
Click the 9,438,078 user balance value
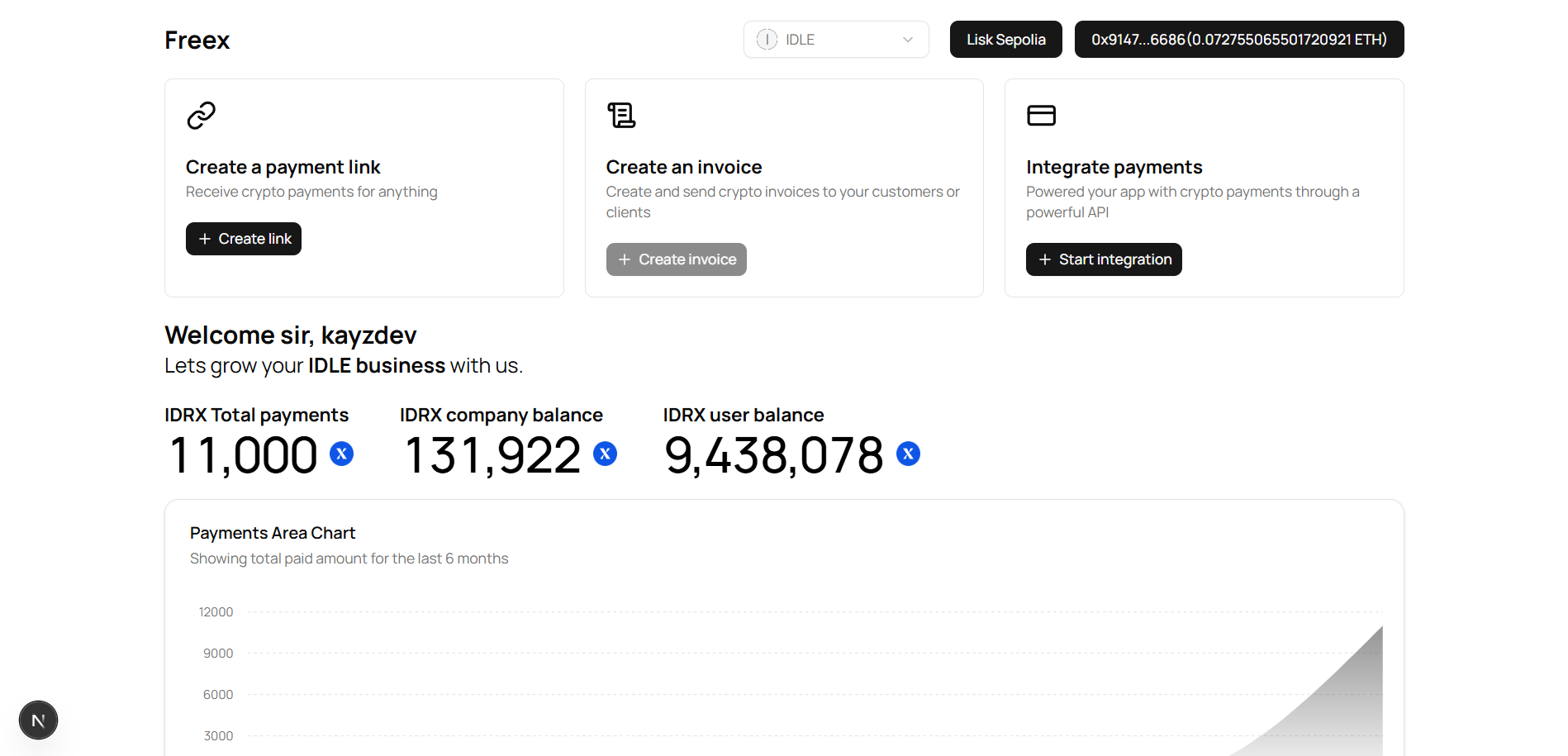click(774, 455)
